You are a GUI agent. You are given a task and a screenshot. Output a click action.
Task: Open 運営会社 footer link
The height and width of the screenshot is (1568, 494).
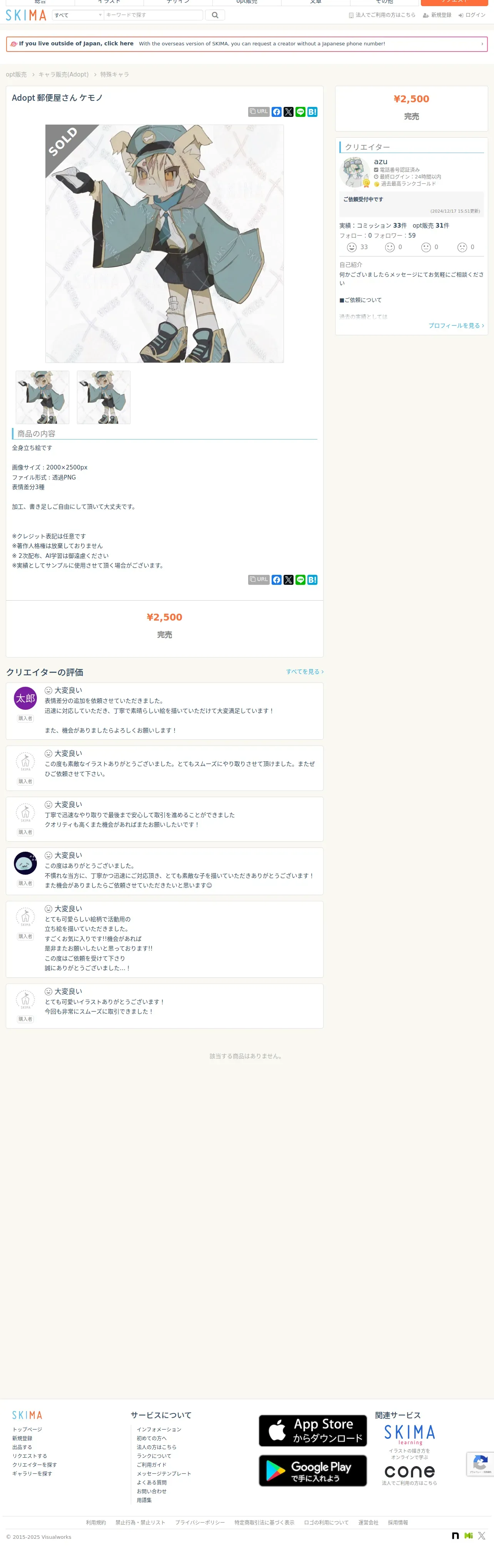tap(369, 1522)
